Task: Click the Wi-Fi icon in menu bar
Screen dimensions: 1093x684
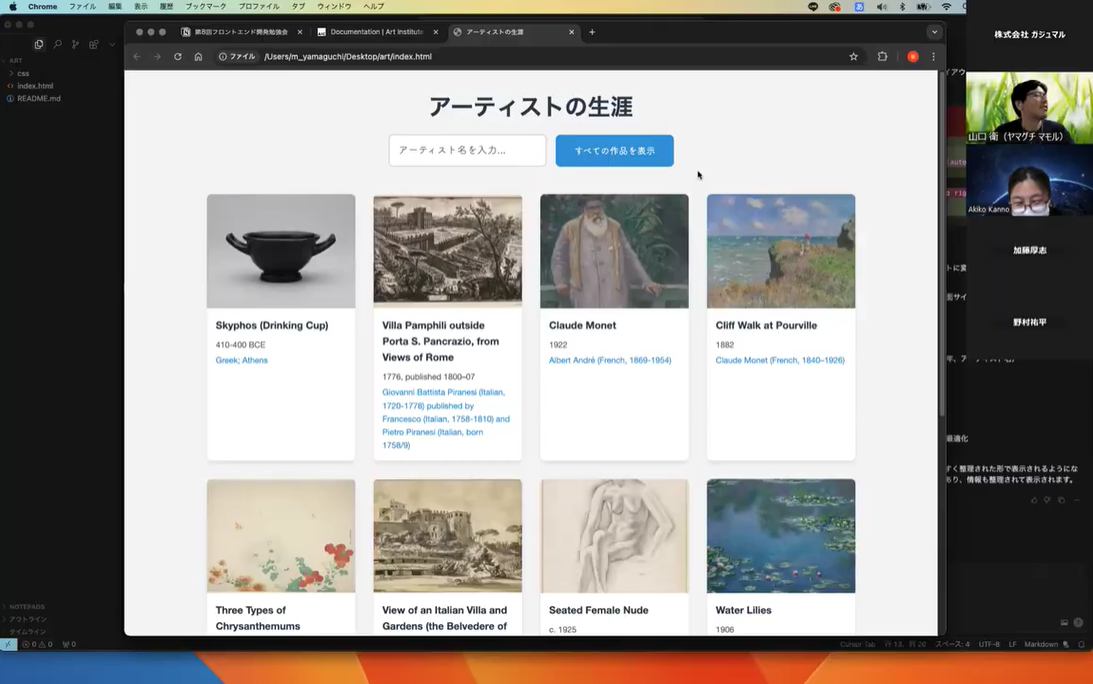Action: (x=946, y=6)
